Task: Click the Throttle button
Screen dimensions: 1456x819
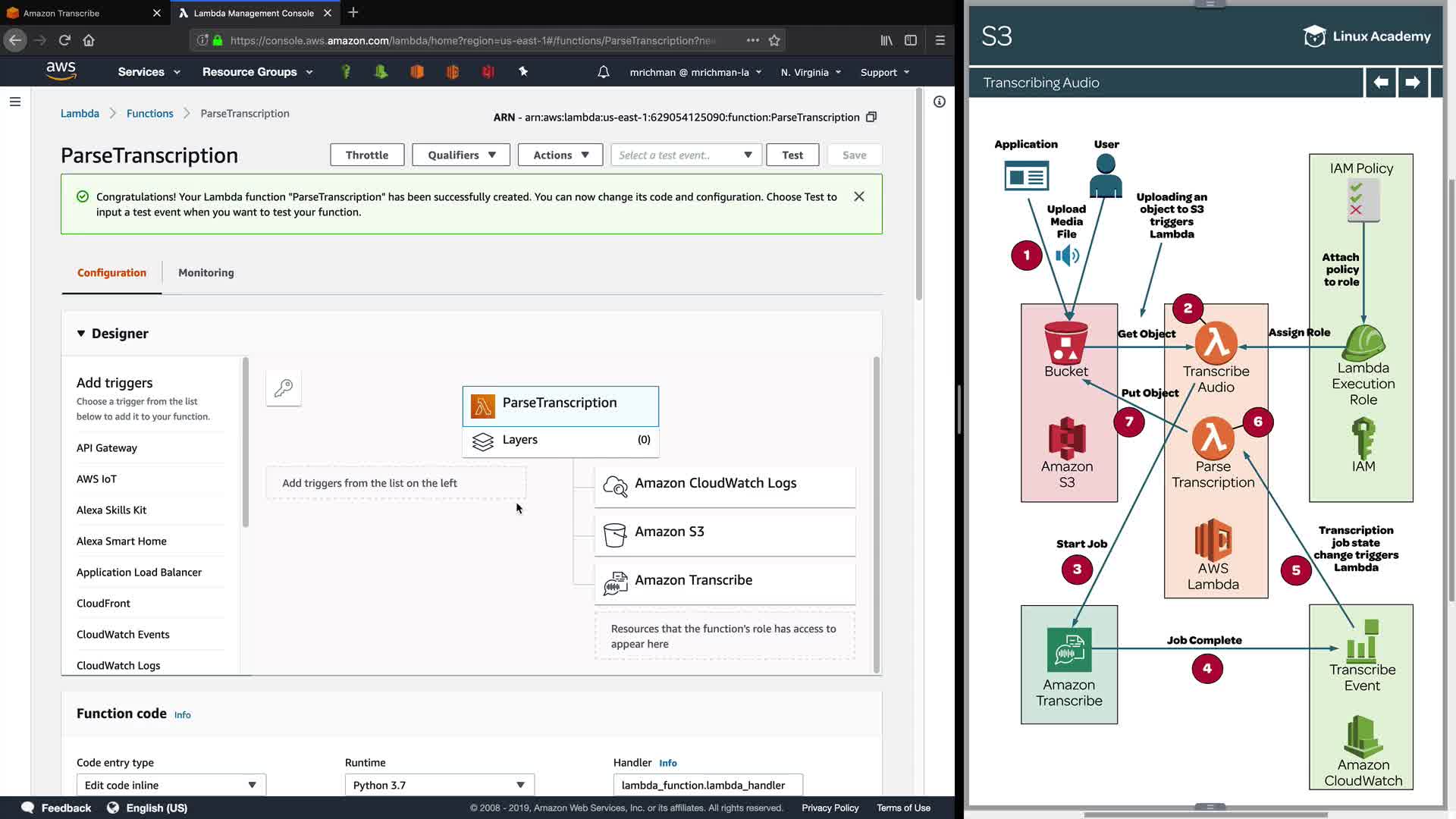Action: 367,155
